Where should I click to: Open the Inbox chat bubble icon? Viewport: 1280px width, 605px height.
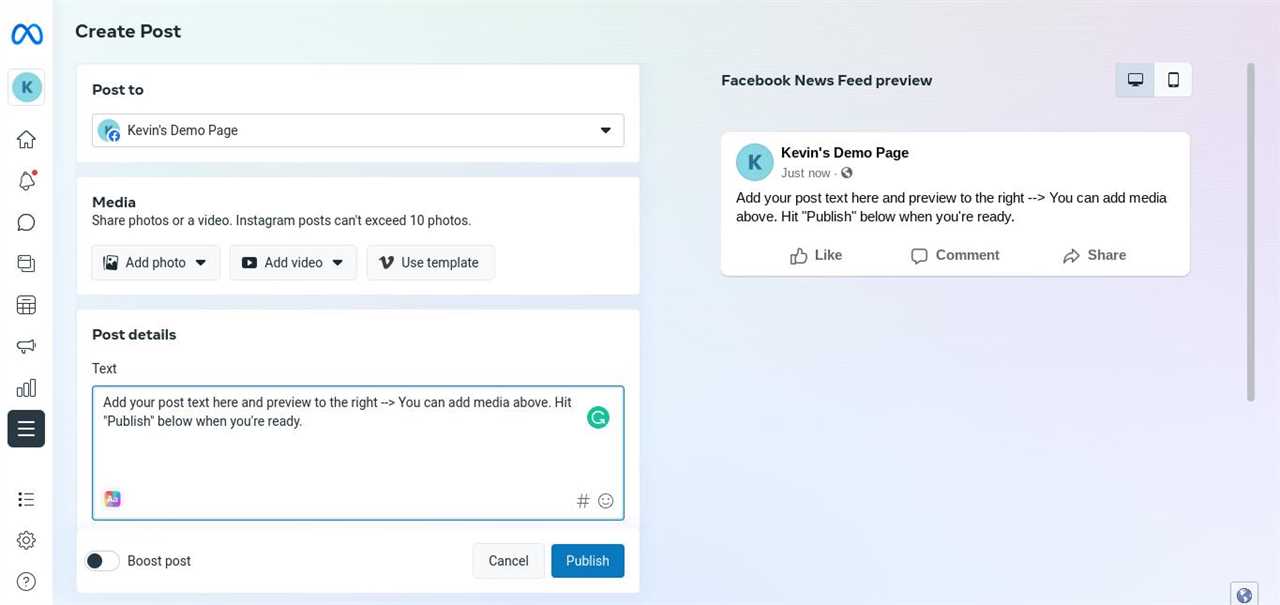pos(26,222)
